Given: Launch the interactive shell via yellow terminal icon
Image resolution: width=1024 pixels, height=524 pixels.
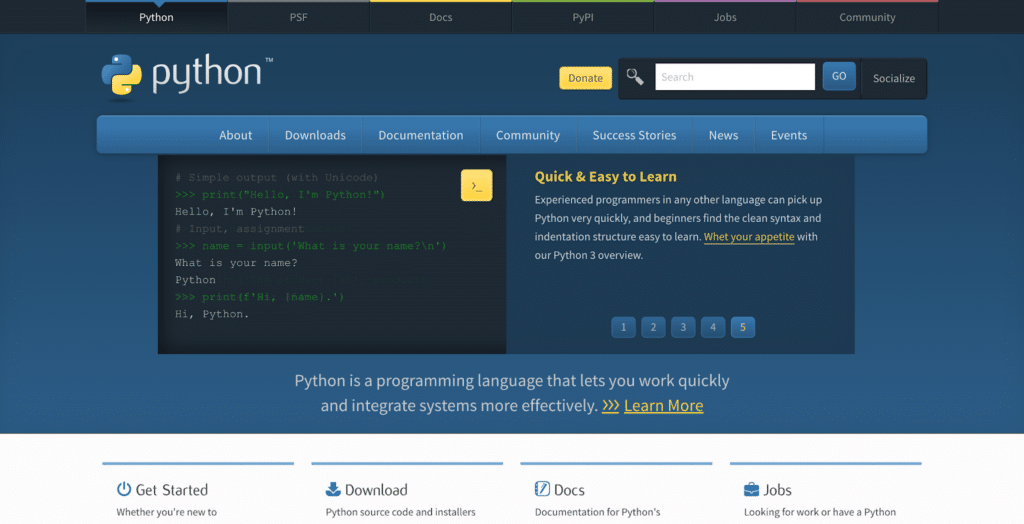Looking at the screenshot, I should 477,186.
